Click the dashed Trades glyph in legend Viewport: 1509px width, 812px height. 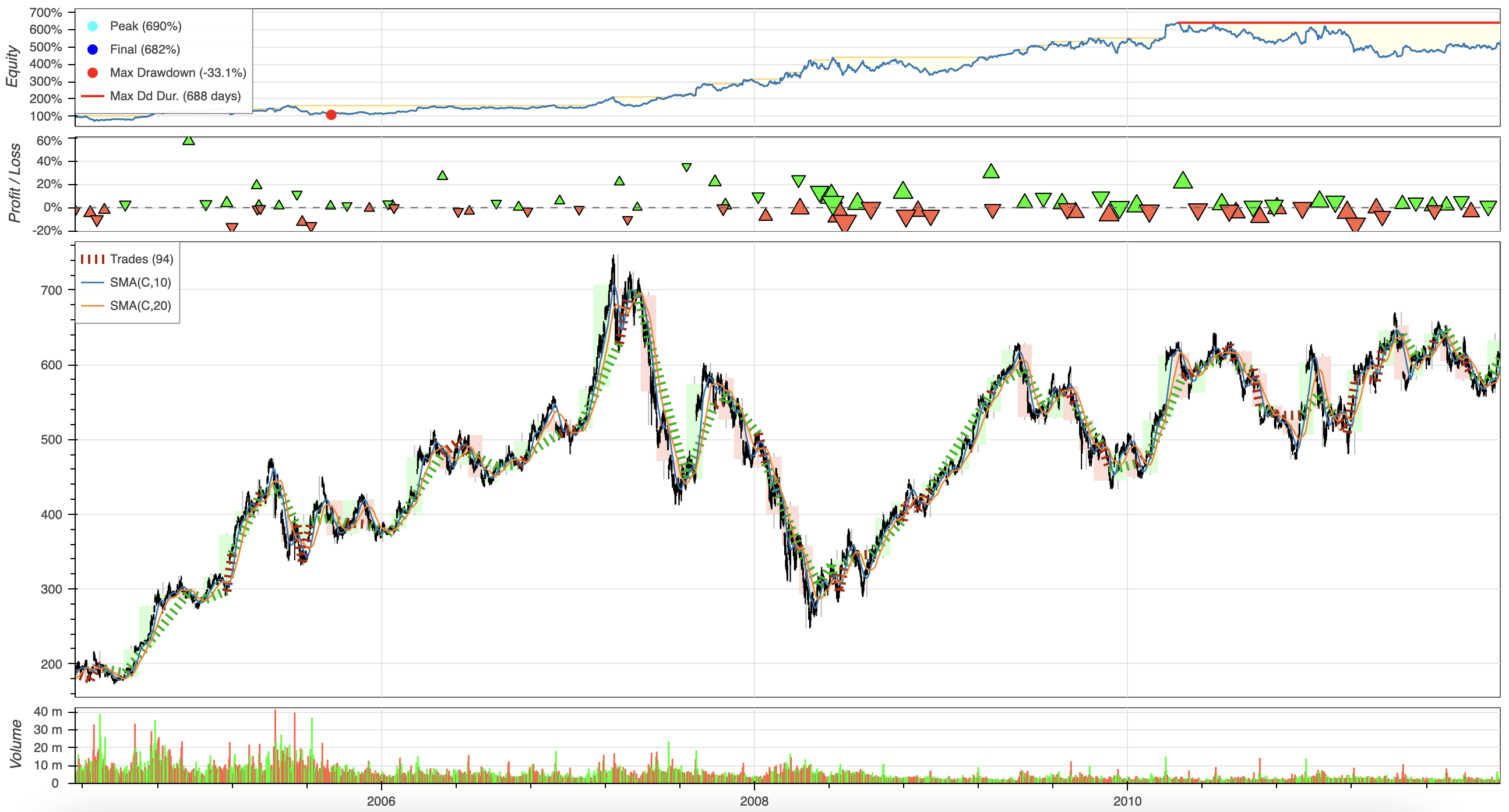pos(93,259)
